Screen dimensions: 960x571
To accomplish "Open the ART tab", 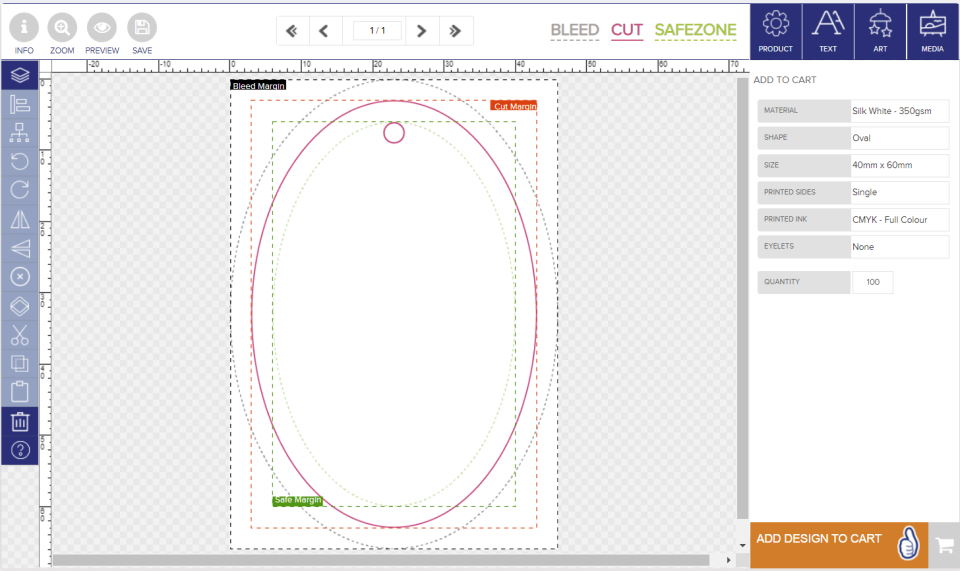I will tap(880, 32).
